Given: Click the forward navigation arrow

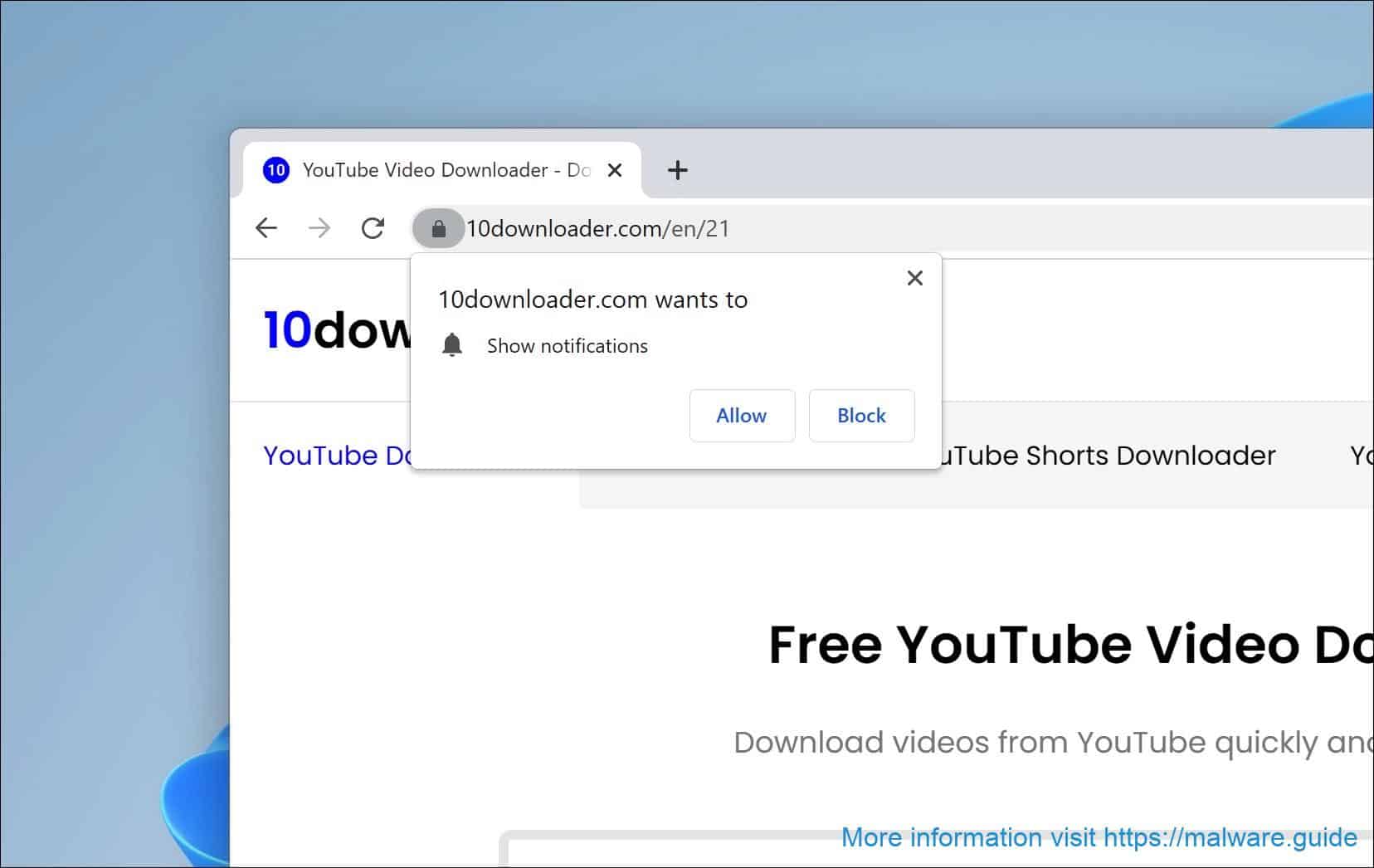Looking at the screenshot, I should [319, 227].
